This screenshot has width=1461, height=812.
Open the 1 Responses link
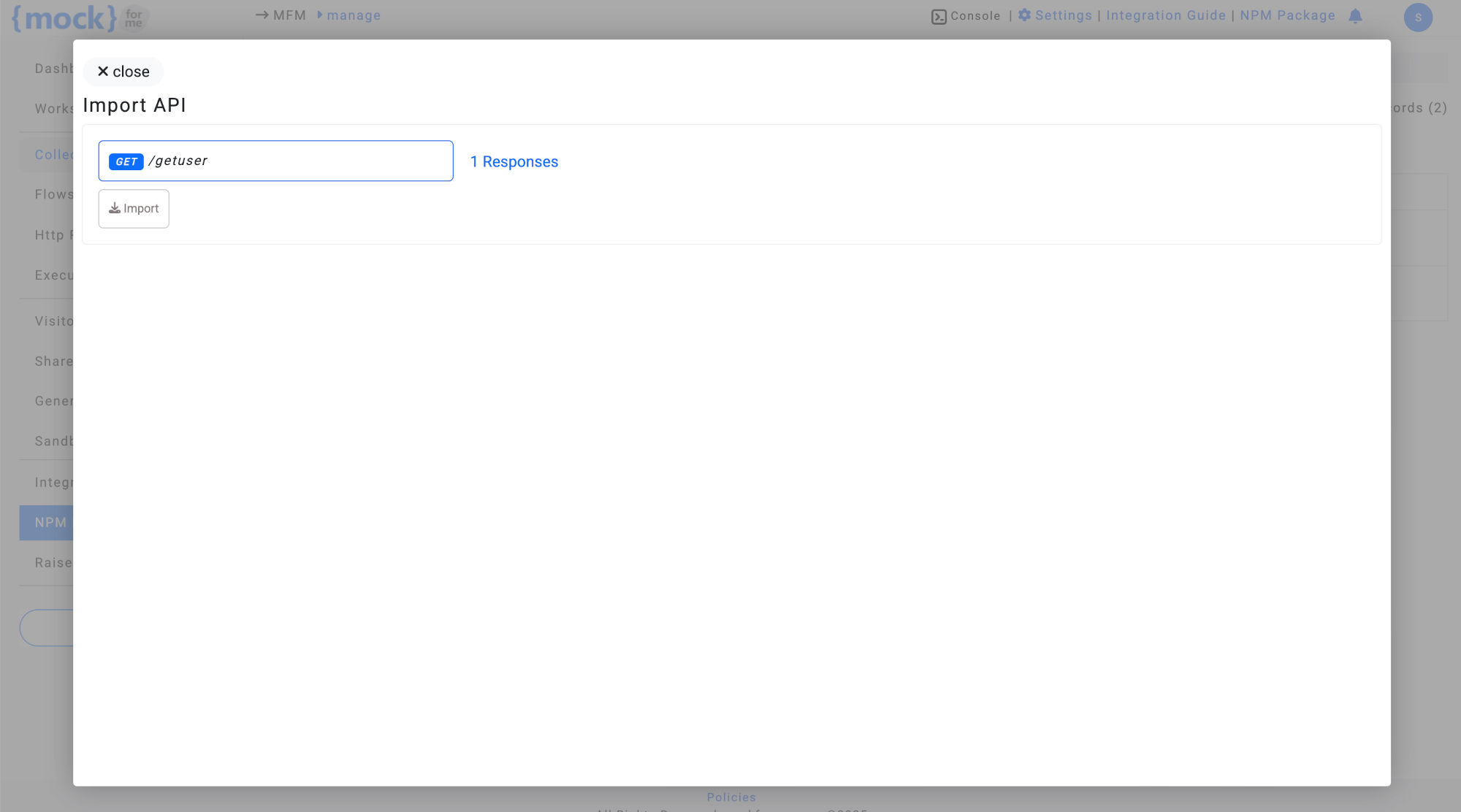514,161
